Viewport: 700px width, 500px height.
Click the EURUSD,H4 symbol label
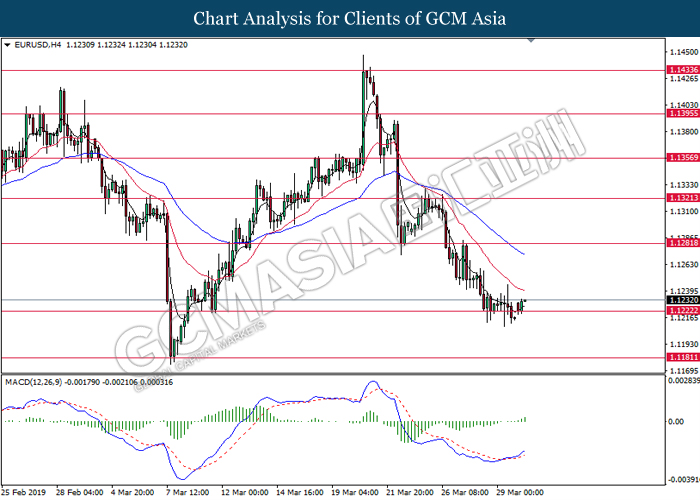(38, 45)
